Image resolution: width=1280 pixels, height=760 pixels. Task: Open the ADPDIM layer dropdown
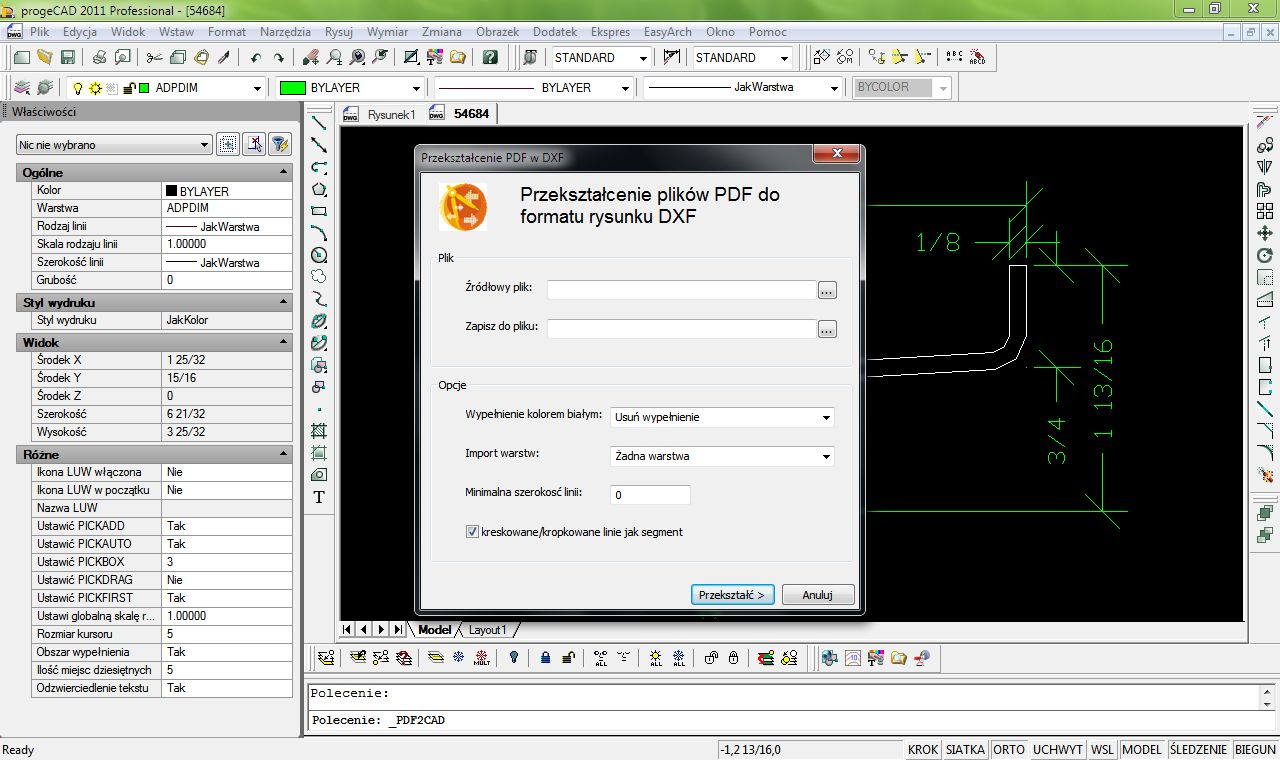pyautogui.click(x=258, y=88)
